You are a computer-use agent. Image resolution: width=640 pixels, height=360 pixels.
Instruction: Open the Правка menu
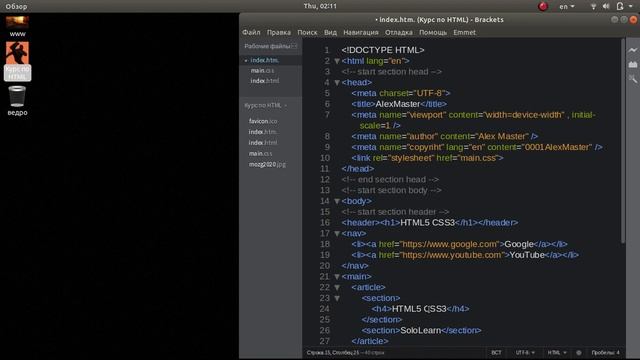click(x=279, y=32)
